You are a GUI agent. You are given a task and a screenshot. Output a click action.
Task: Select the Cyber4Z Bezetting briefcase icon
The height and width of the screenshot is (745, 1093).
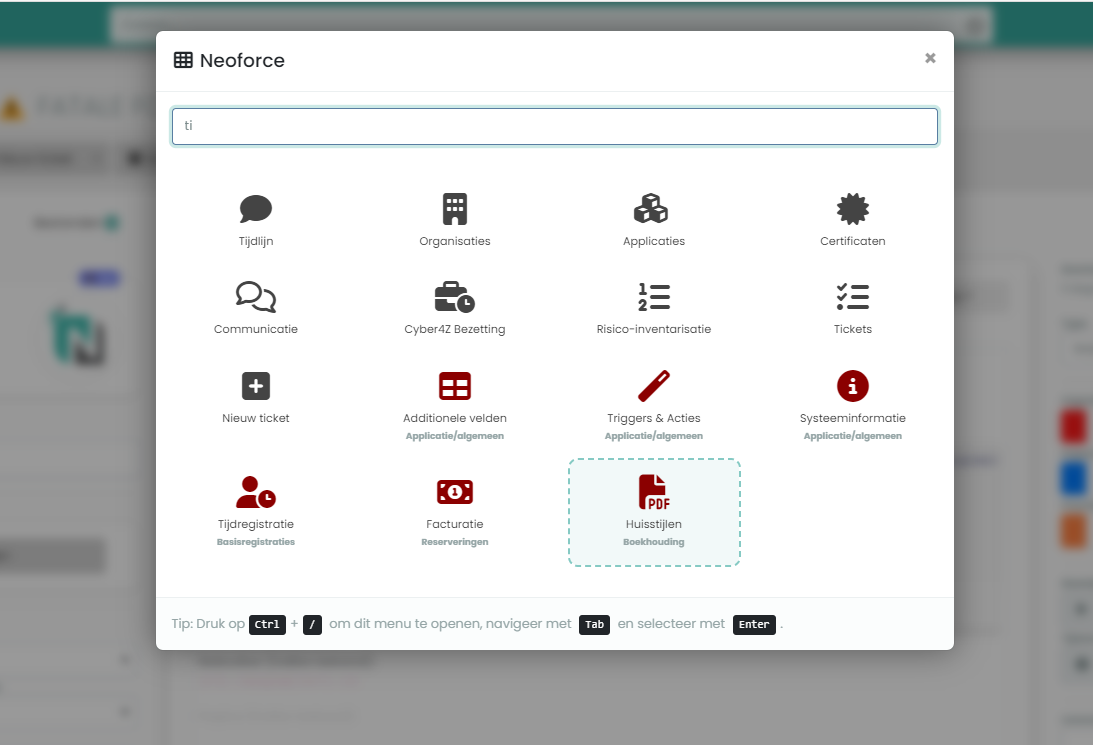click(455, 297)
